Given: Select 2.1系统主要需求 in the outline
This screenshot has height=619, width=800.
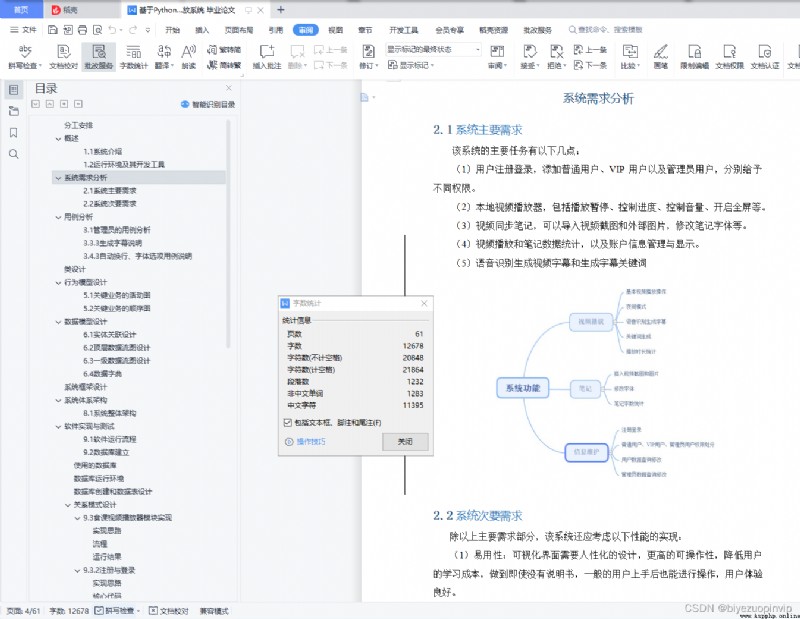Looking at the screenshot, I should pyautogui.click(x=110, y=190).
